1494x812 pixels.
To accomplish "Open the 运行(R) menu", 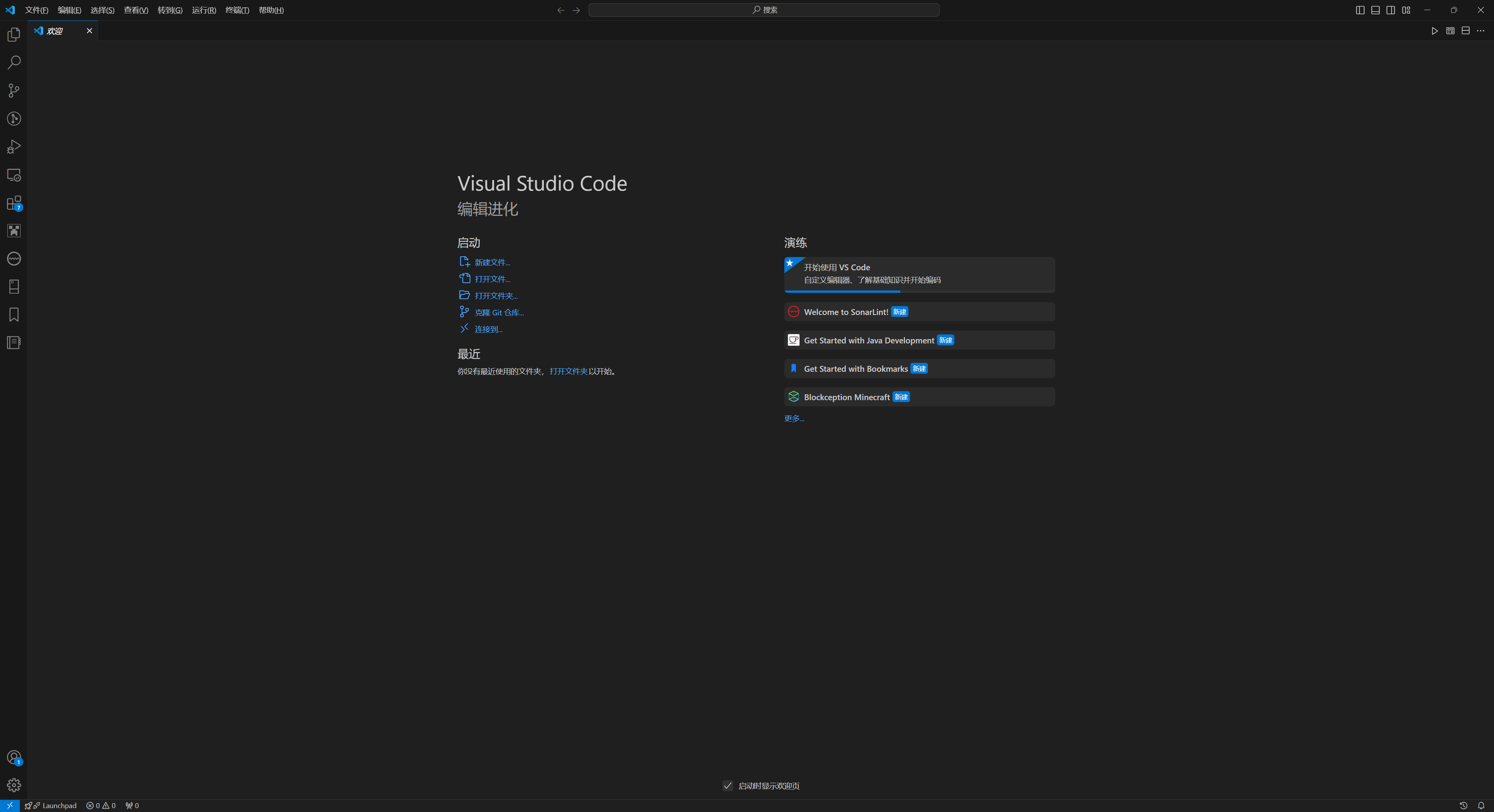I will point(203,10).
